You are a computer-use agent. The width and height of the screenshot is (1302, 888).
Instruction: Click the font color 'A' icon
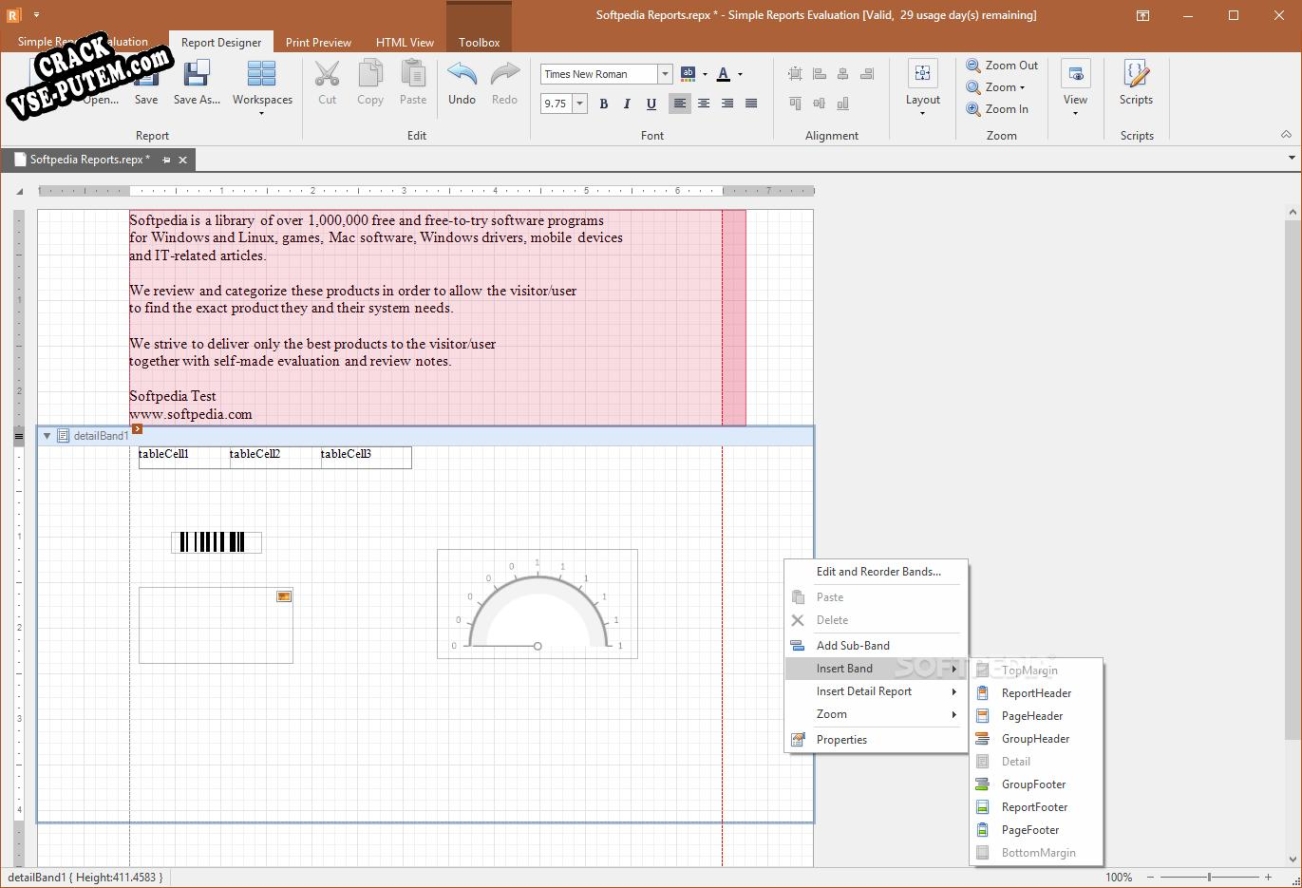click(x=723, y=74)
